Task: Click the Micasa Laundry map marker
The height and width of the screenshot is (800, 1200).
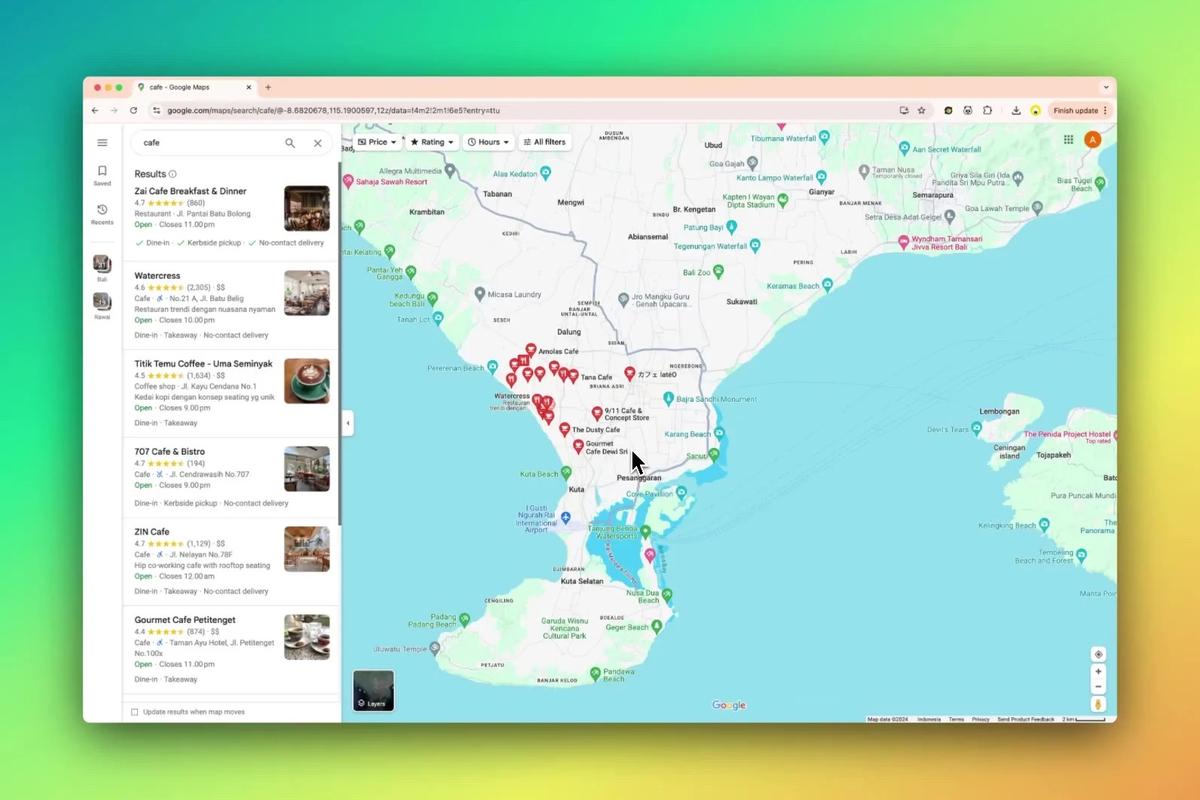Action: pos(480,294)
